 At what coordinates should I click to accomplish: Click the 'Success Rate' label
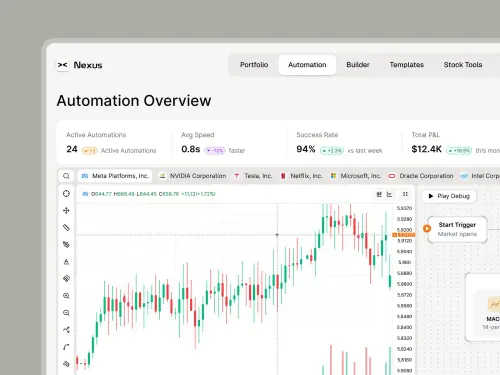[x=317, y=135]
